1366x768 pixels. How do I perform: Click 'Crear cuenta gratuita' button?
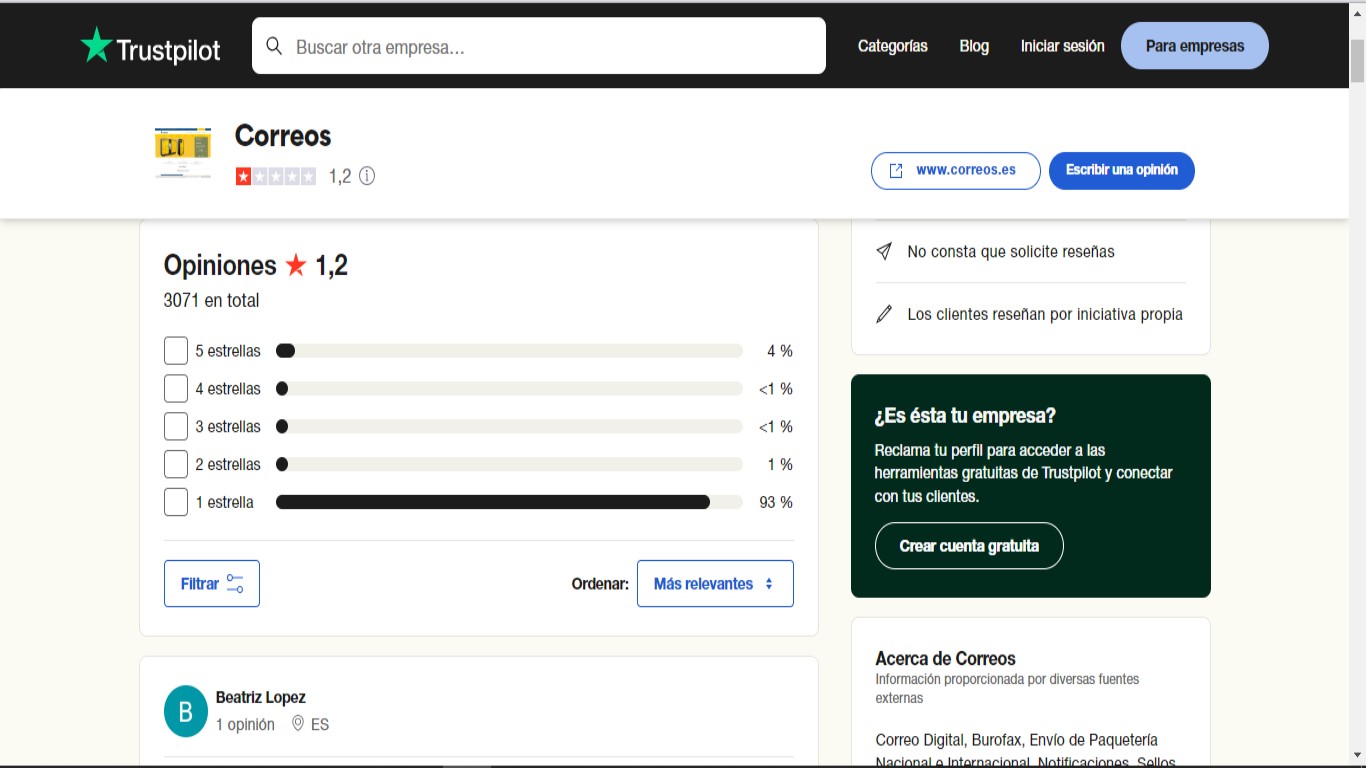click(969, 546)
